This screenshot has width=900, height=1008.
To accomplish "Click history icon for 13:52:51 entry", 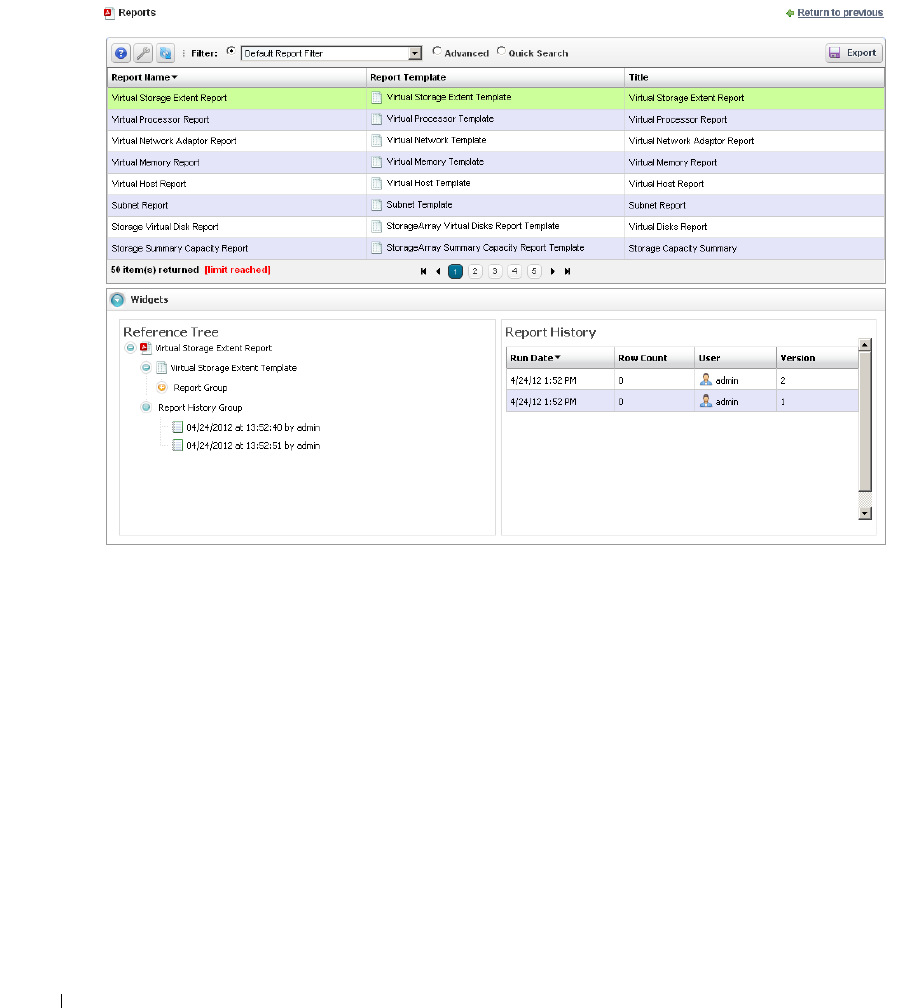I will [x=177, y=445].
